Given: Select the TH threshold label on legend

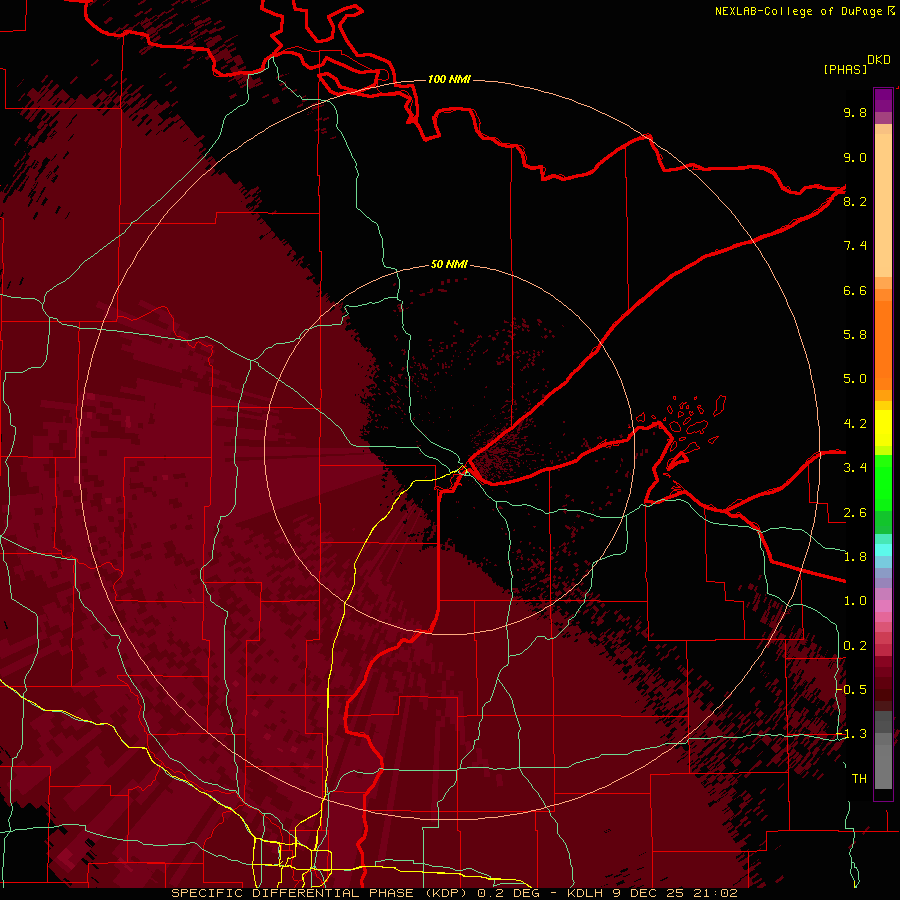Looking at the screenshot, I should click(x=859, y=779).
